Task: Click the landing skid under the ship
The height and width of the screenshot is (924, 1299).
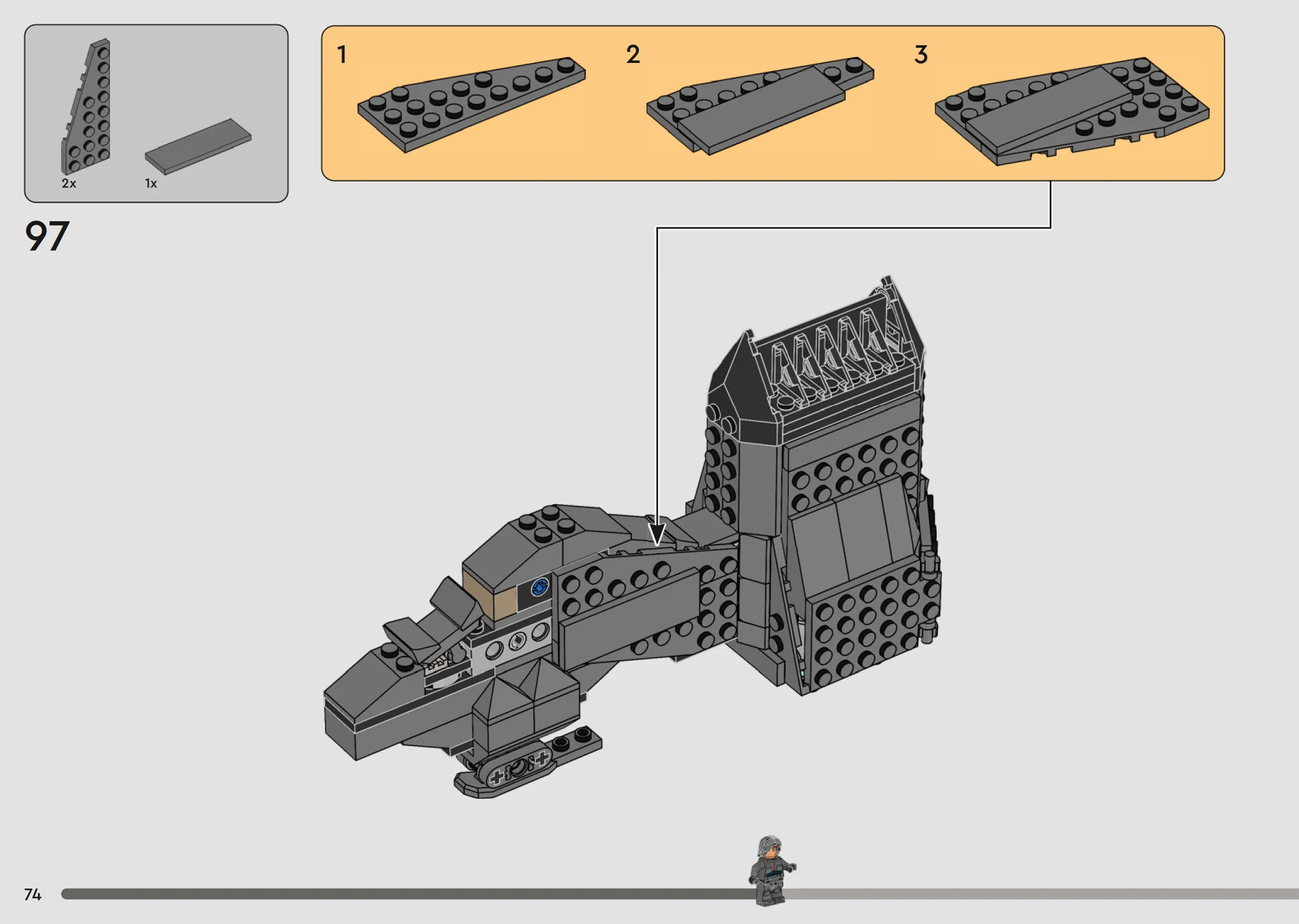Action: [x=527, y=762]
